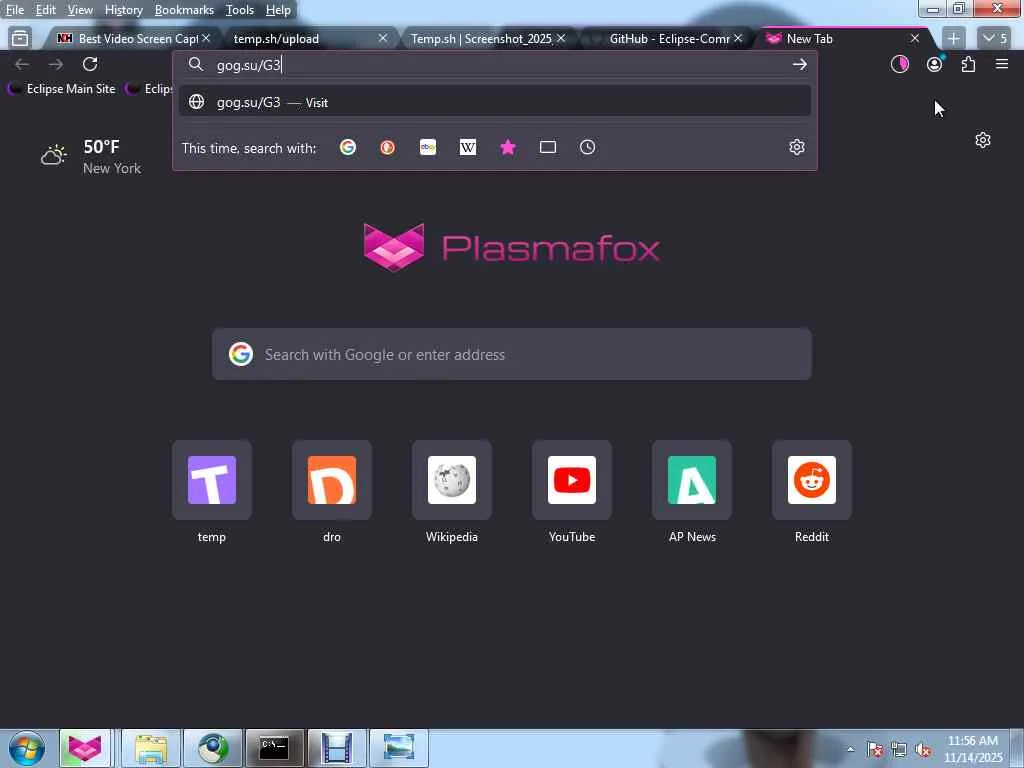
Task: Search bookmarks using the star icon
Action: coord(507,148)
